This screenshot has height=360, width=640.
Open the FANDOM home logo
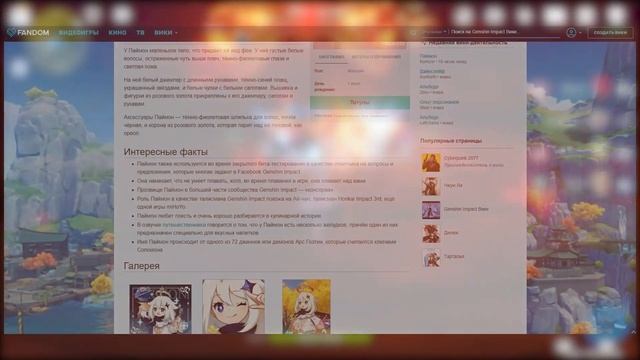[29, 32]
